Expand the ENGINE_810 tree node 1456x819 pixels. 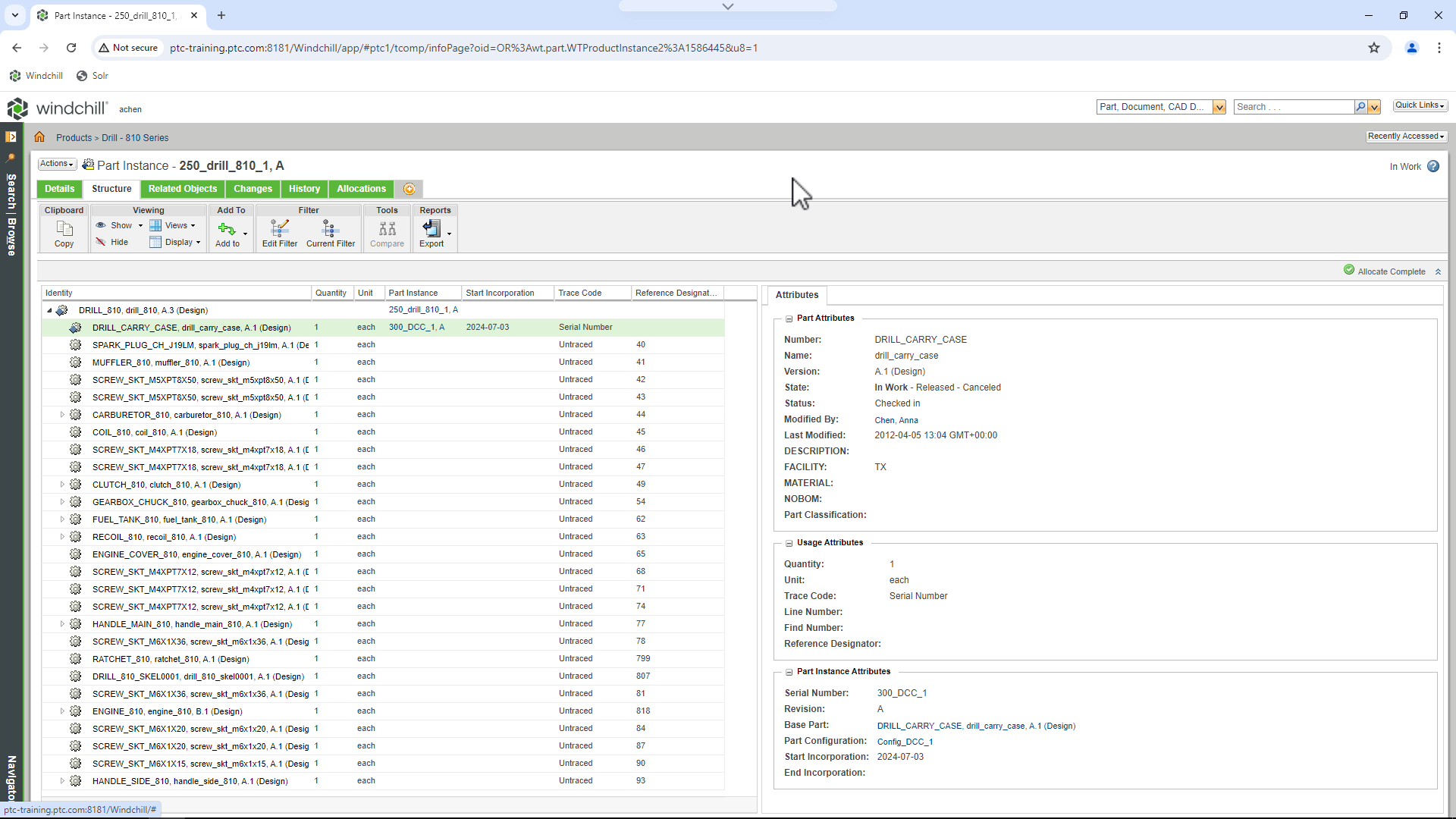(x=62, y=711)
